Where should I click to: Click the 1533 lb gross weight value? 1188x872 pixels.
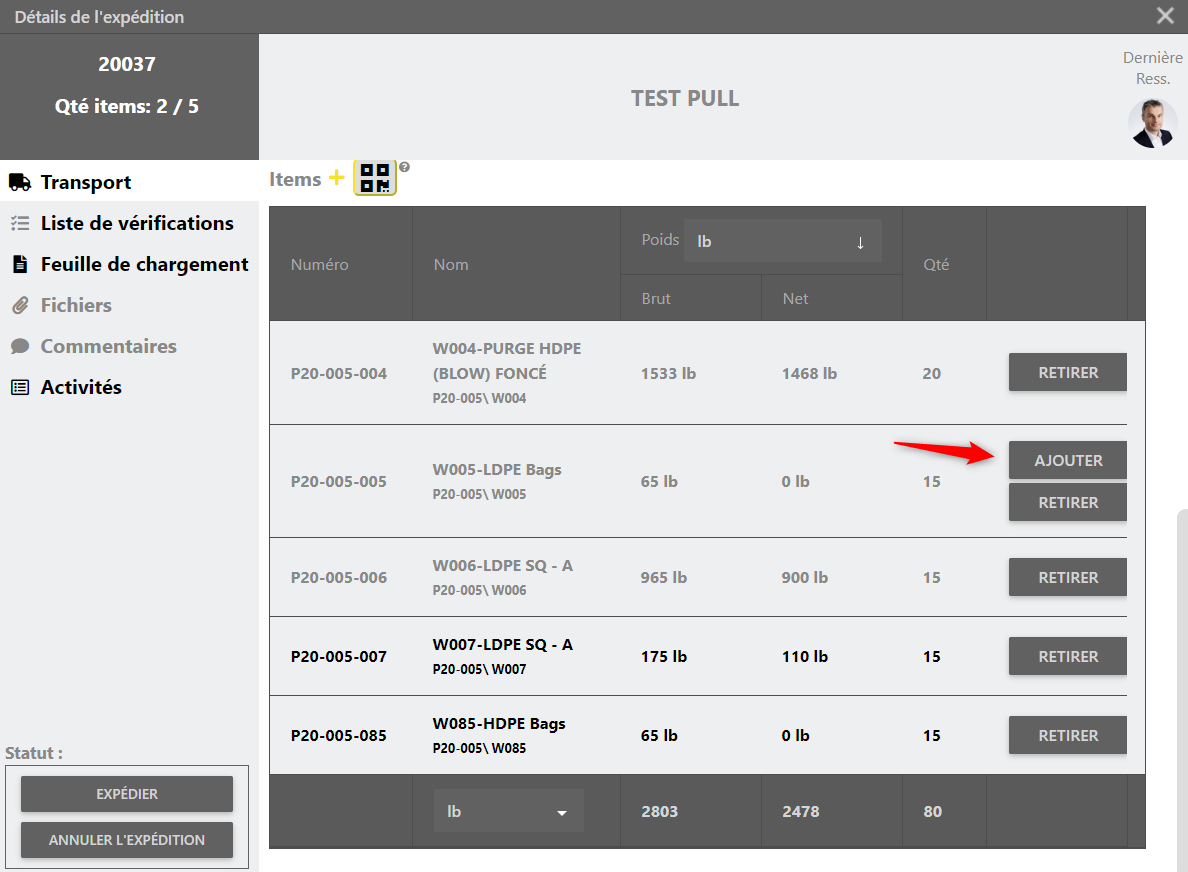pyautogui.click(x=668, y=373)
